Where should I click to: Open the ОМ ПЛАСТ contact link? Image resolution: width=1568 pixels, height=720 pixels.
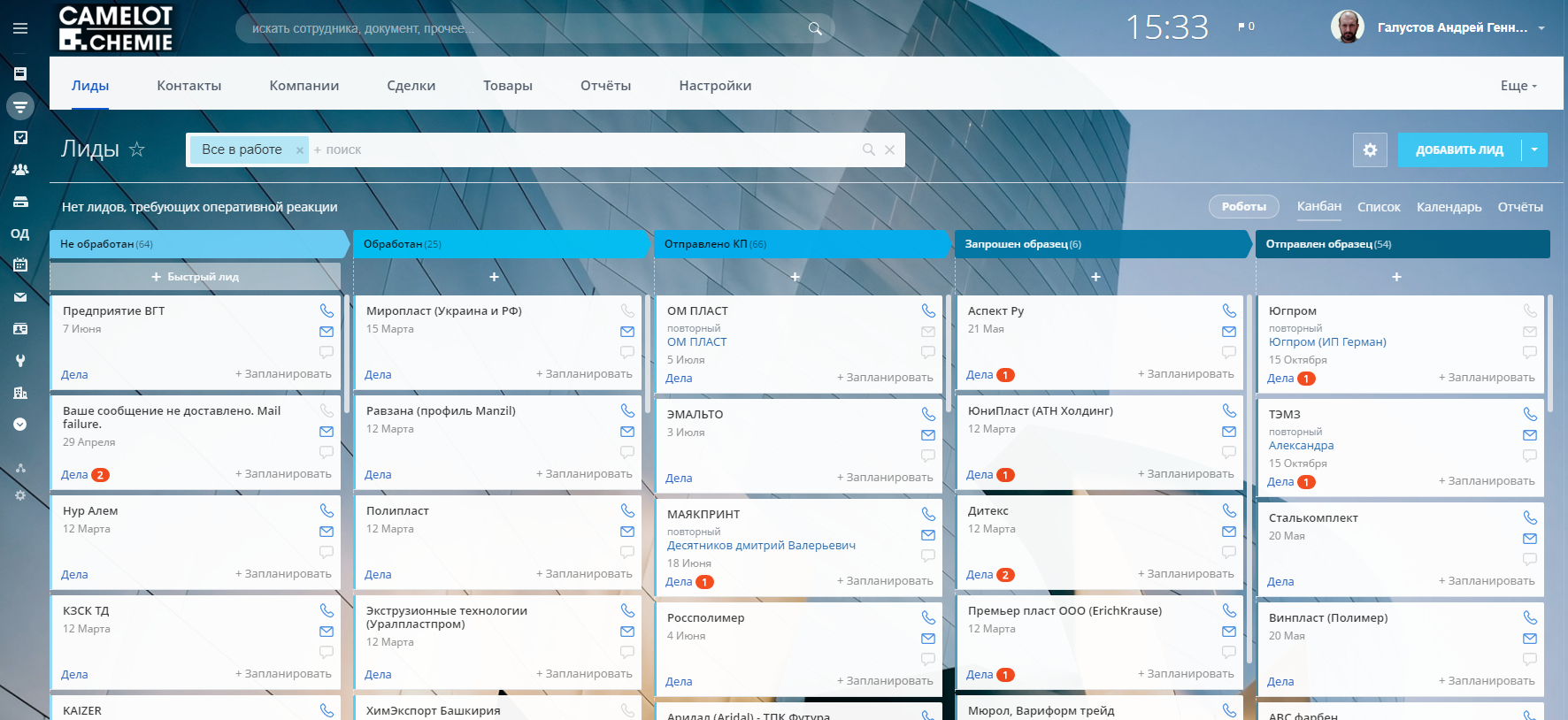(697, 342)
